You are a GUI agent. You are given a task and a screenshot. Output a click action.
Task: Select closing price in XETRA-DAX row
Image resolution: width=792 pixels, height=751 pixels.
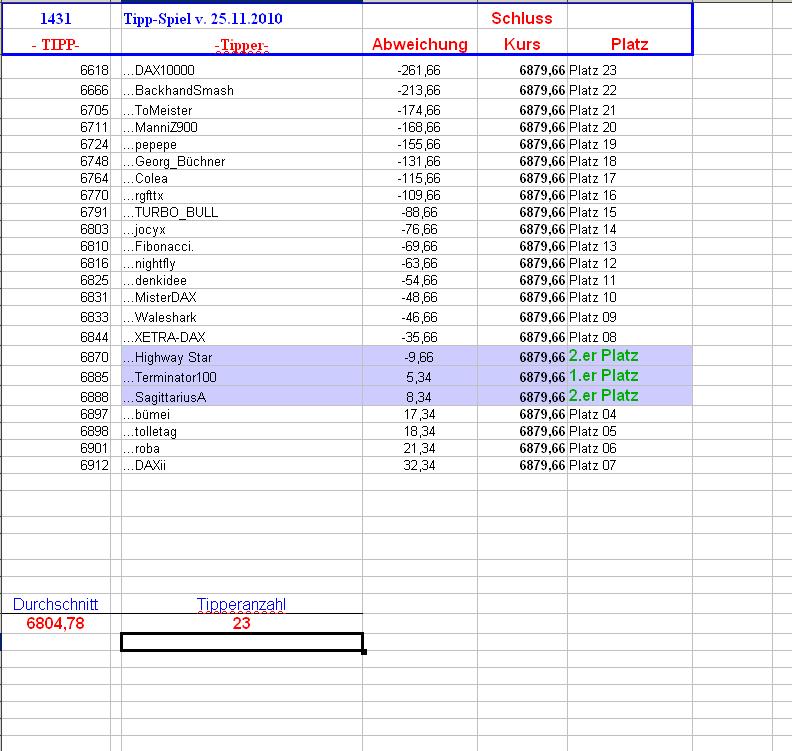[x=522, y=337]
